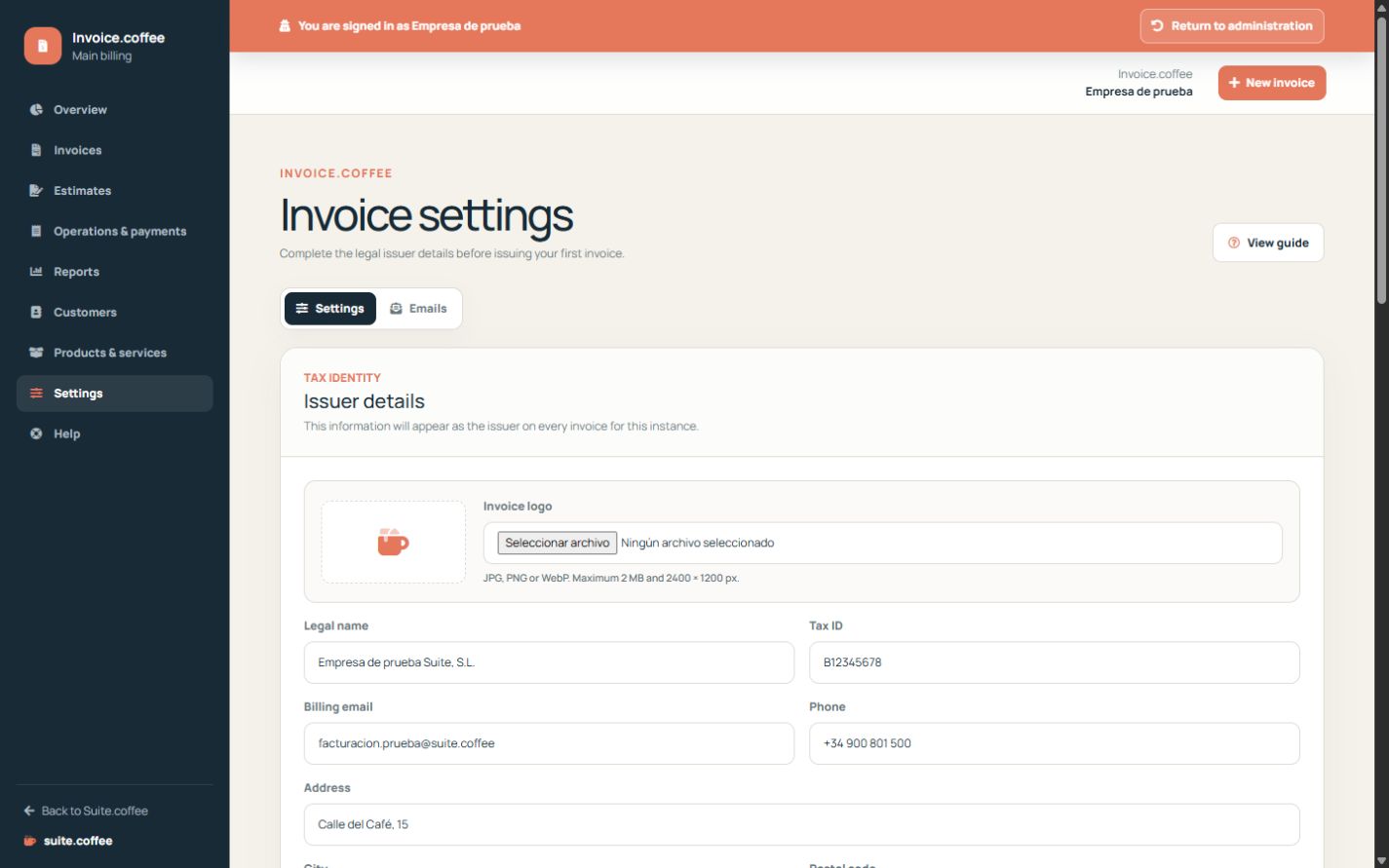Select the Settings tab
Screen dimensions: 1389x868
coord(330,309)
